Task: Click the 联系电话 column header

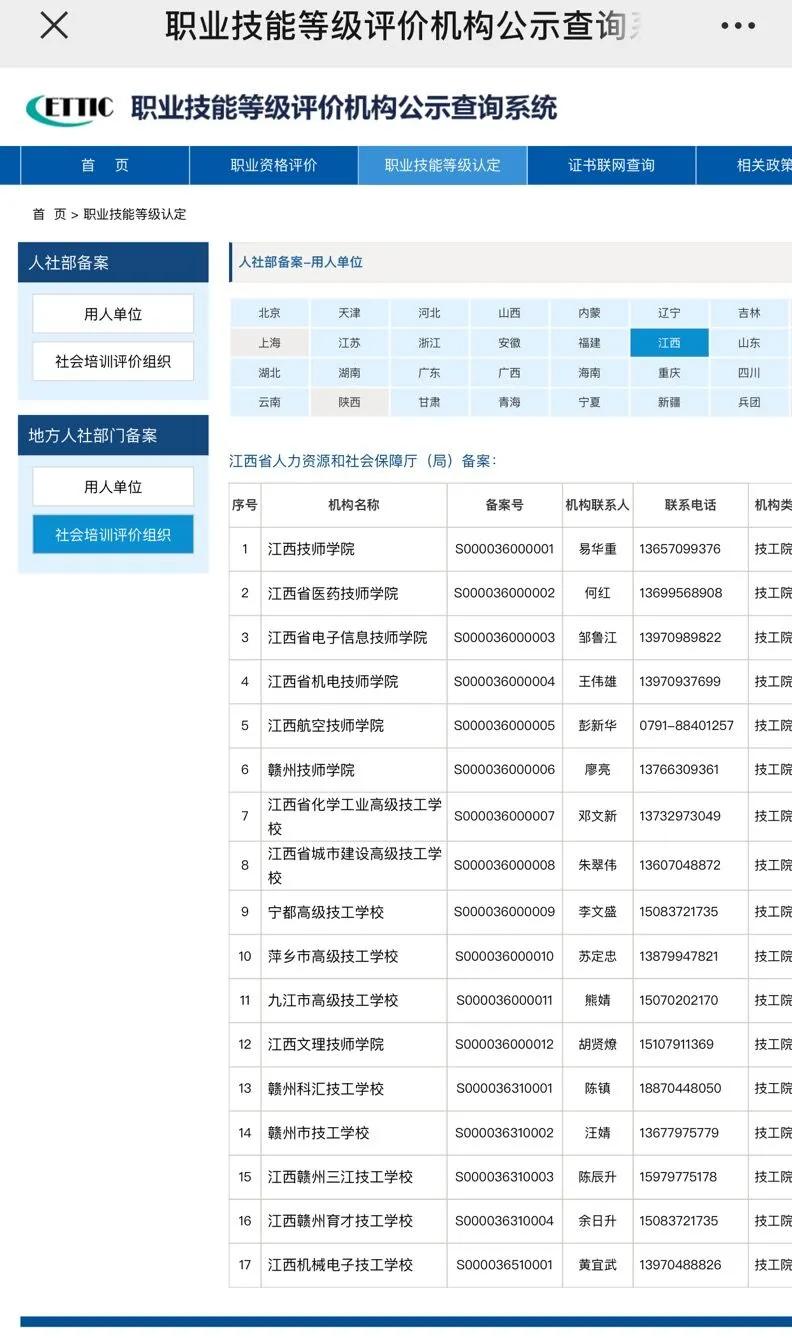Action: 691,505
